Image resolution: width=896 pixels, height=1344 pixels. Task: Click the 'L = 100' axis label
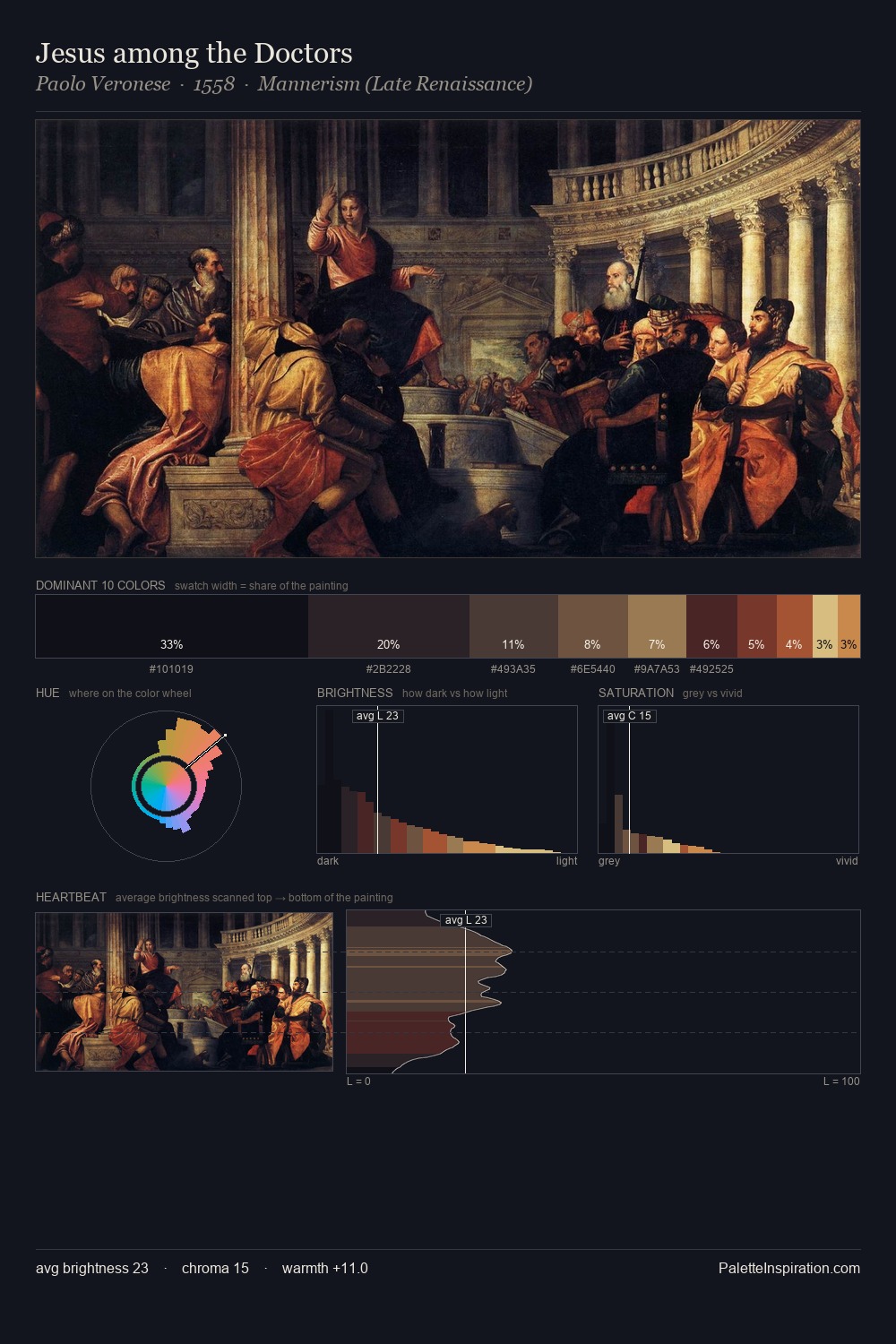[841, 1081]
